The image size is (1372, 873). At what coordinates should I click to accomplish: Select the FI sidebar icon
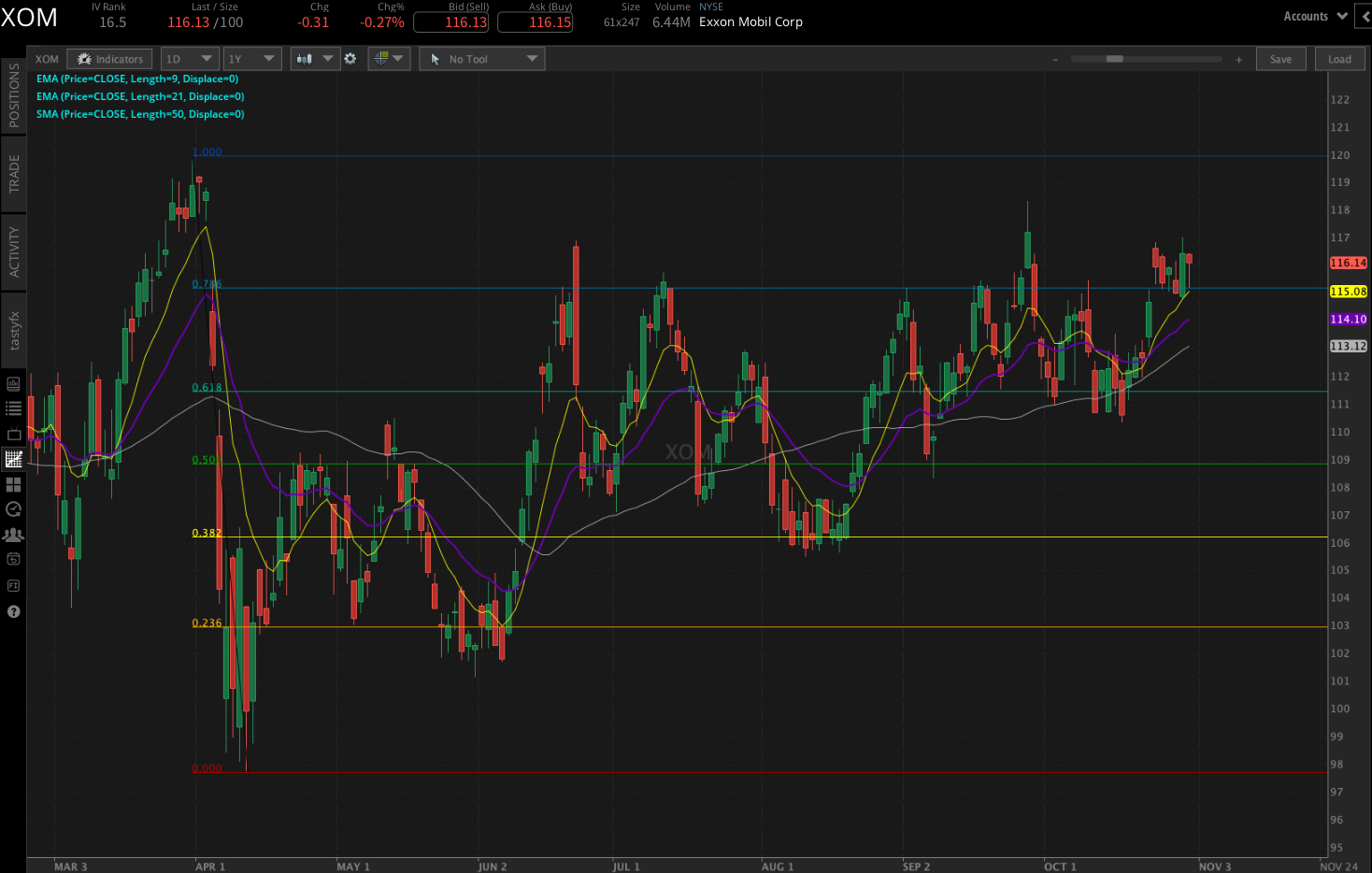pyautogui.click(x=13, y=585)
